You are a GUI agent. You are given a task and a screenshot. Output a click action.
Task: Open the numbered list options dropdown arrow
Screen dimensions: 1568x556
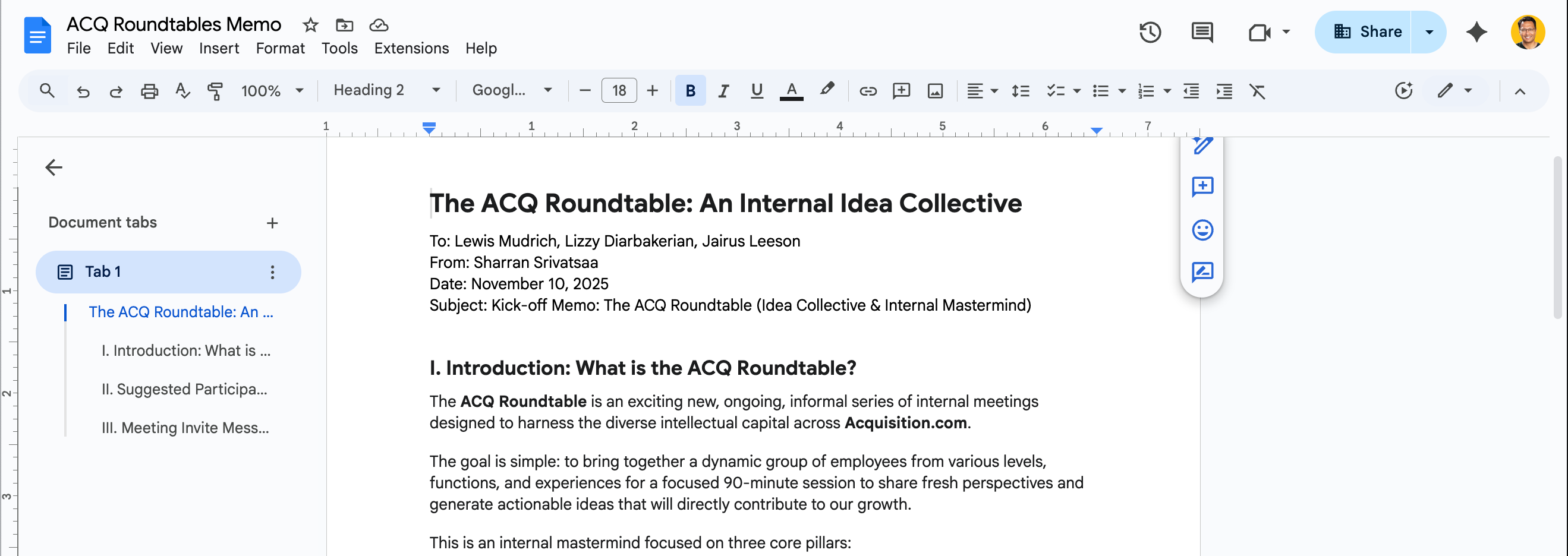click(x=1167, y=91)
